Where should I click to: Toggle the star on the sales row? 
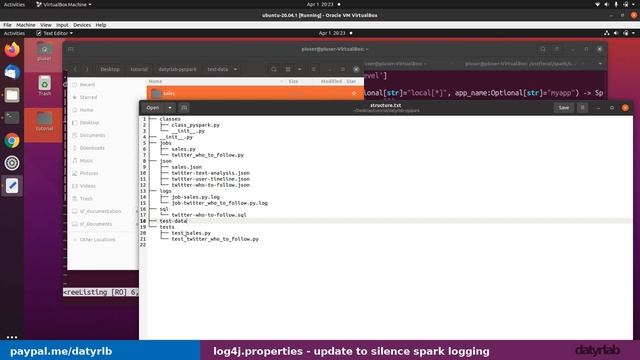pos(353,93)
